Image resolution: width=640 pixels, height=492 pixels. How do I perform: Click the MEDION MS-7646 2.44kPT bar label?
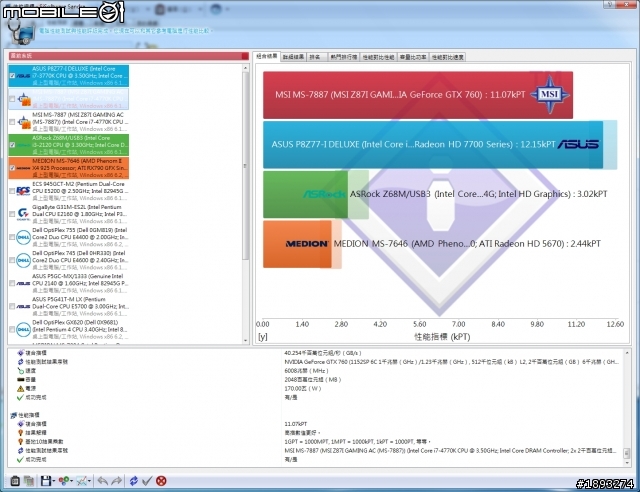click(x=467, y=244)
